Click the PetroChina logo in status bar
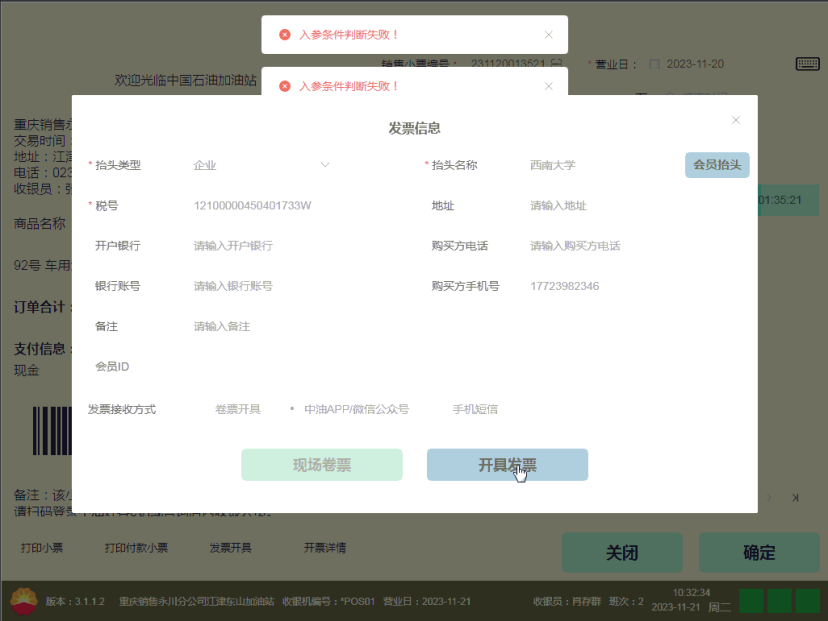Viewport: 828px width, 621px height. 23,601
